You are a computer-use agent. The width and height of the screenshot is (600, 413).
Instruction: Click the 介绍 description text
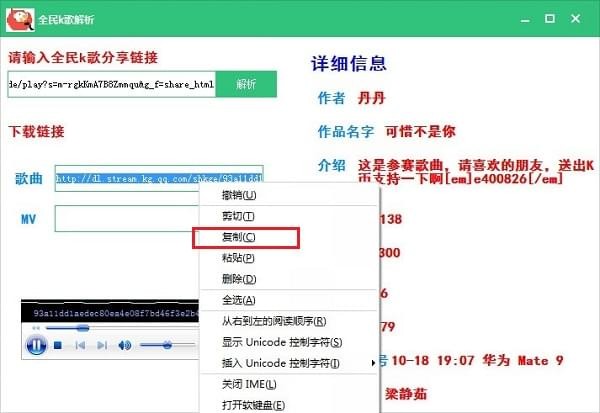click(x=476, y=171)
